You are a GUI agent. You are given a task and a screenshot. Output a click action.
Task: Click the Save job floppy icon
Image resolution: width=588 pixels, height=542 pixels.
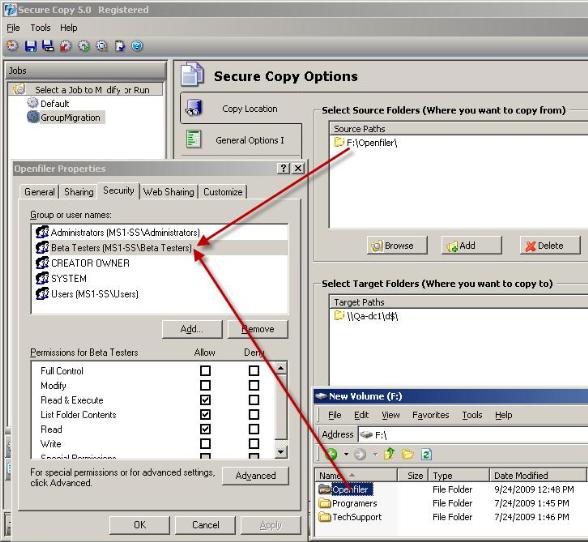click(x=30, y=46)
